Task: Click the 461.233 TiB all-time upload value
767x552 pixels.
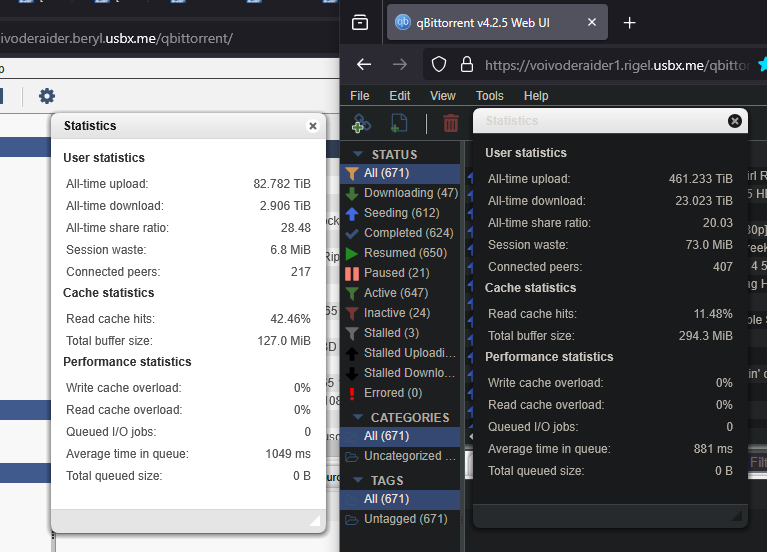Action: tap(700, 179)
